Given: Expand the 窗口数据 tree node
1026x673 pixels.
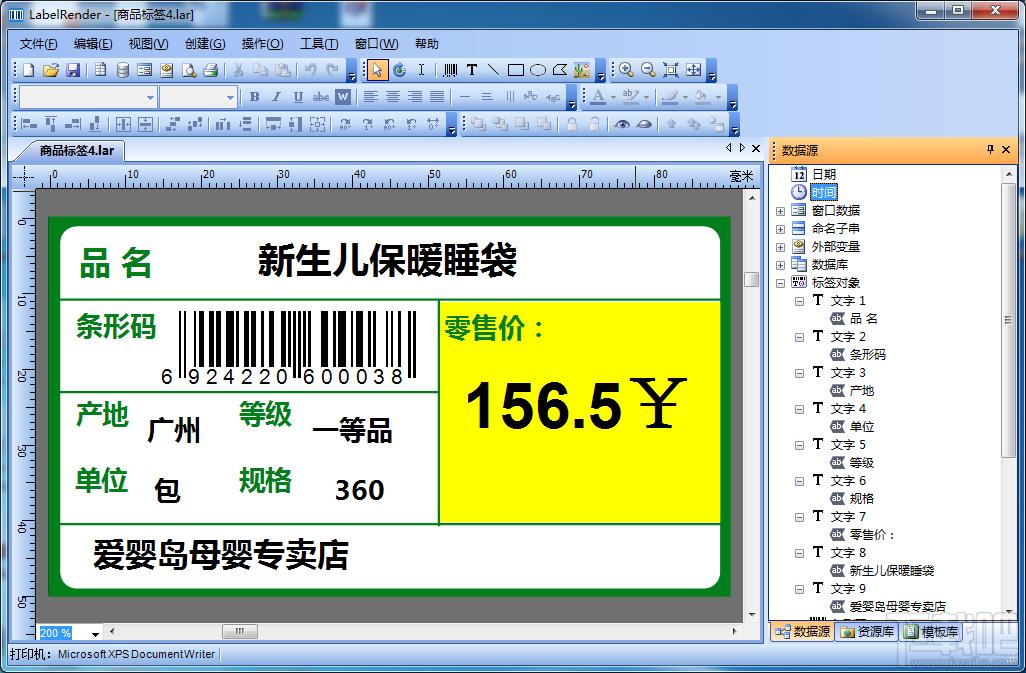Looking at the screenshot, I should (x=780, y=211).
